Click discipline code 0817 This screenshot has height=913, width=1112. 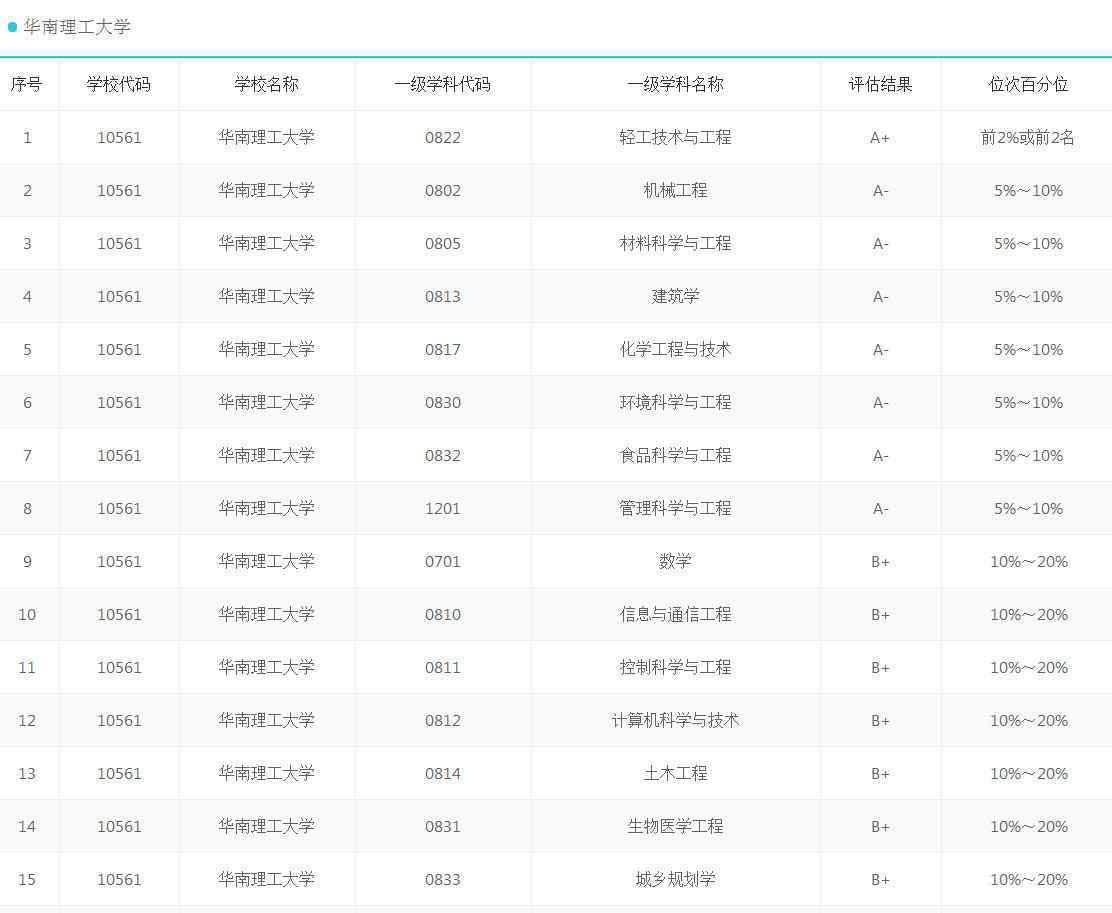point(443,350)
